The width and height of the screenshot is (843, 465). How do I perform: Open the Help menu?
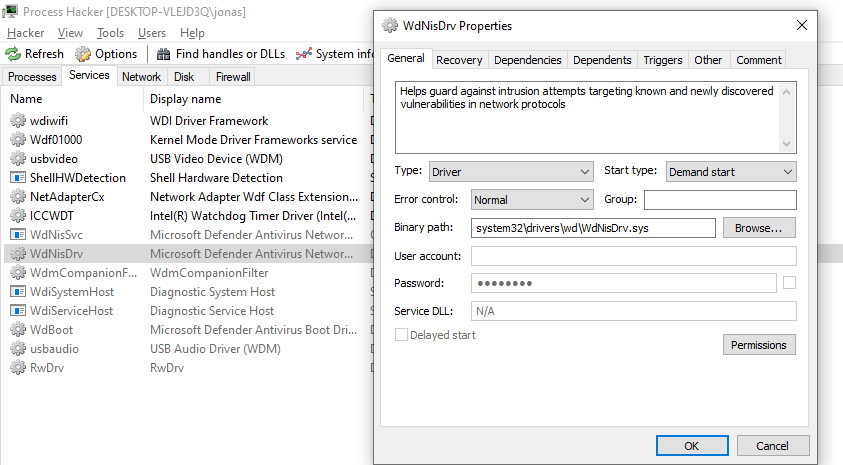pyautogui.click(x=192, y=33)
